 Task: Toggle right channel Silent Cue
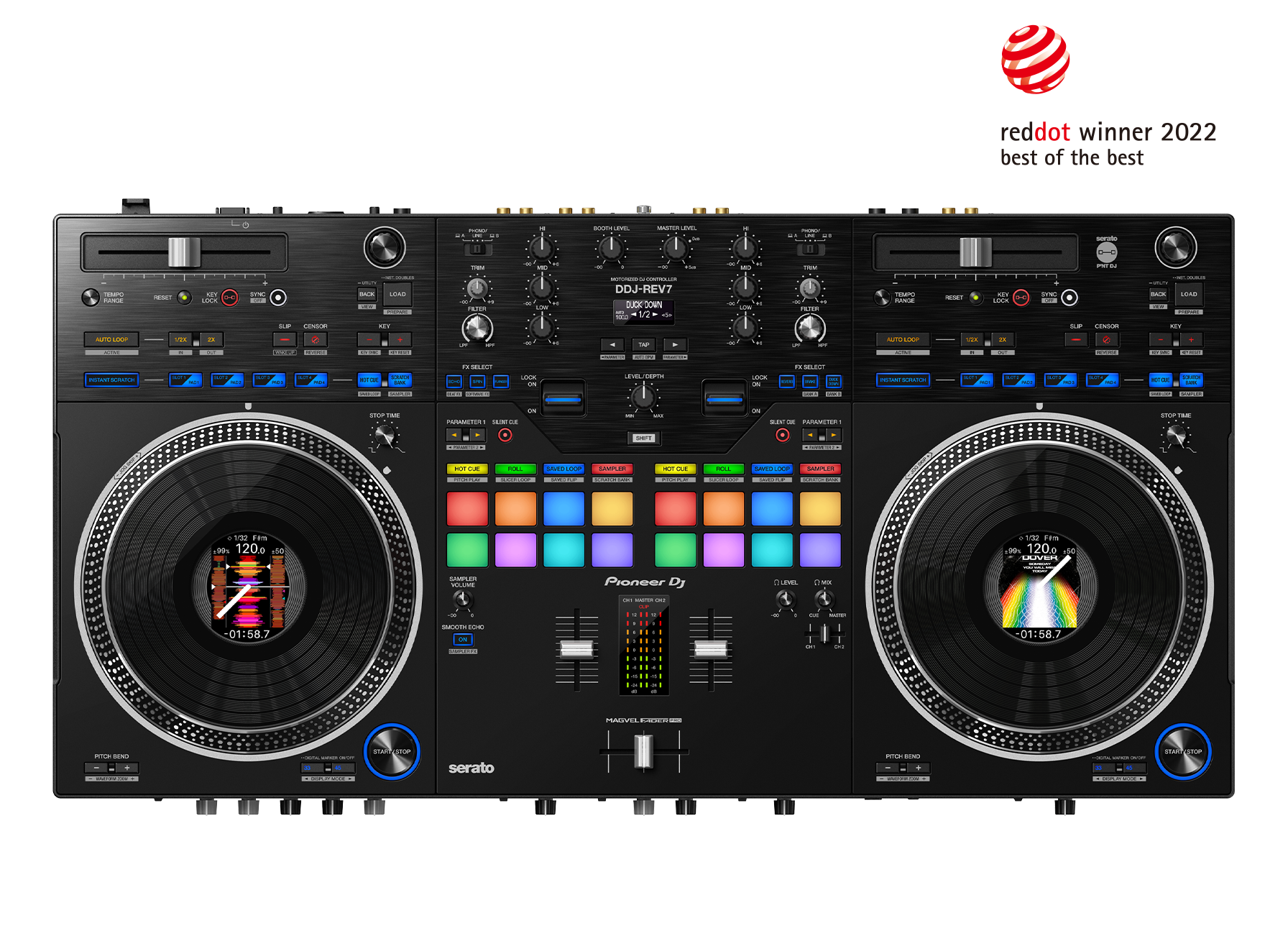[x=783, y=435]
